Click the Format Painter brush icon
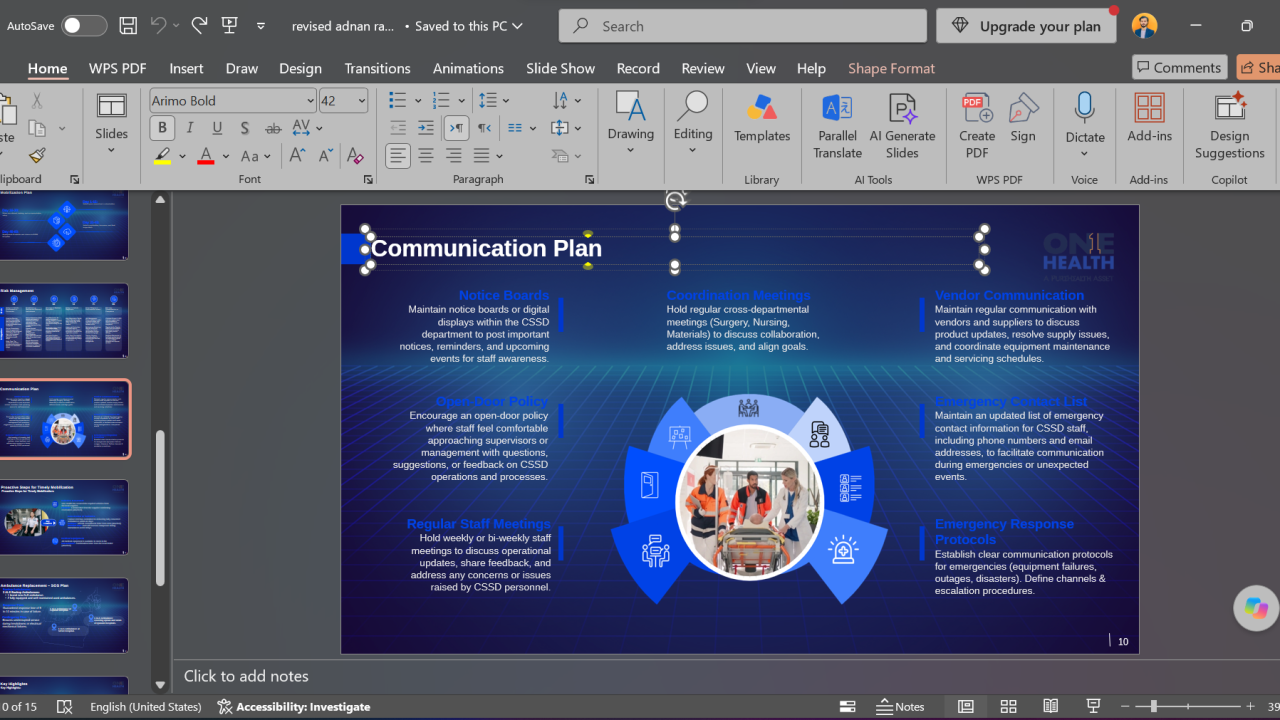The image size is (1280, 720). click(x=37, y=156)
